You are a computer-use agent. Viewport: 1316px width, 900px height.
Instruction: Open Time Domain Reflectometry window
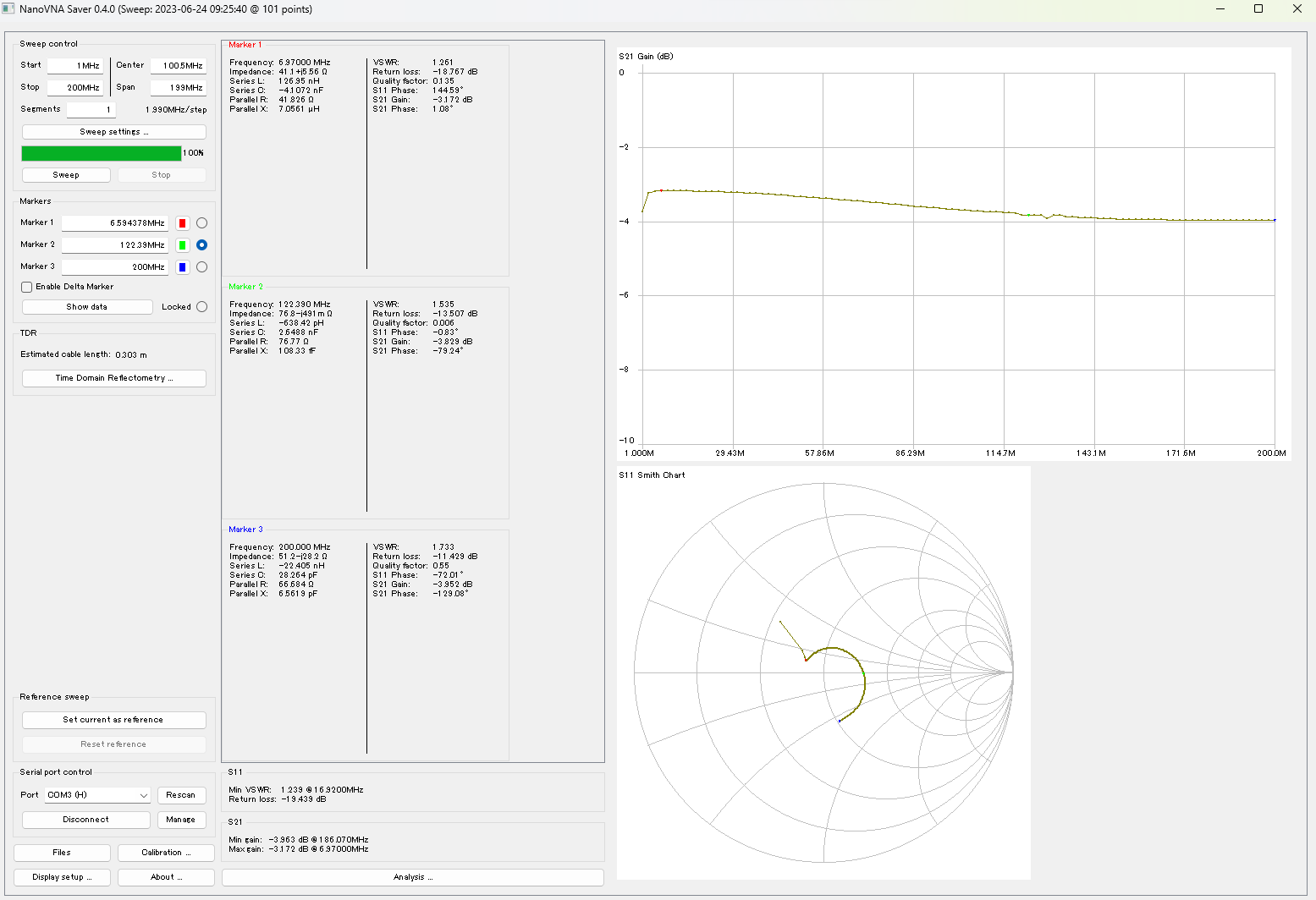(114, 378)
